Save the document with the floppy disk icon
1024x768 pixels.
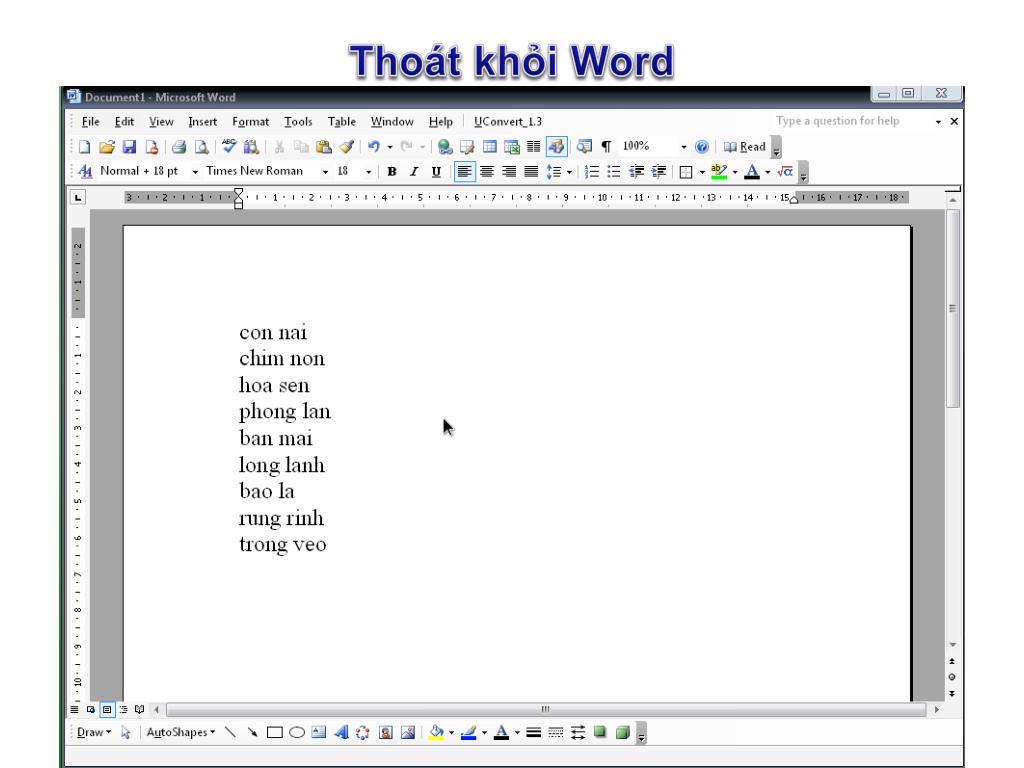[129, 147]
